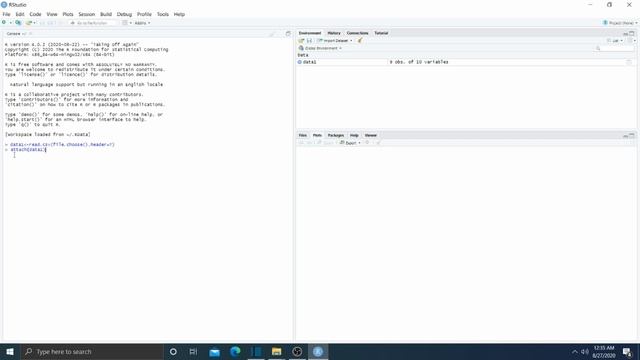Maximize the Environment pane
Screen dimensions: 640x360
[632, 33]
